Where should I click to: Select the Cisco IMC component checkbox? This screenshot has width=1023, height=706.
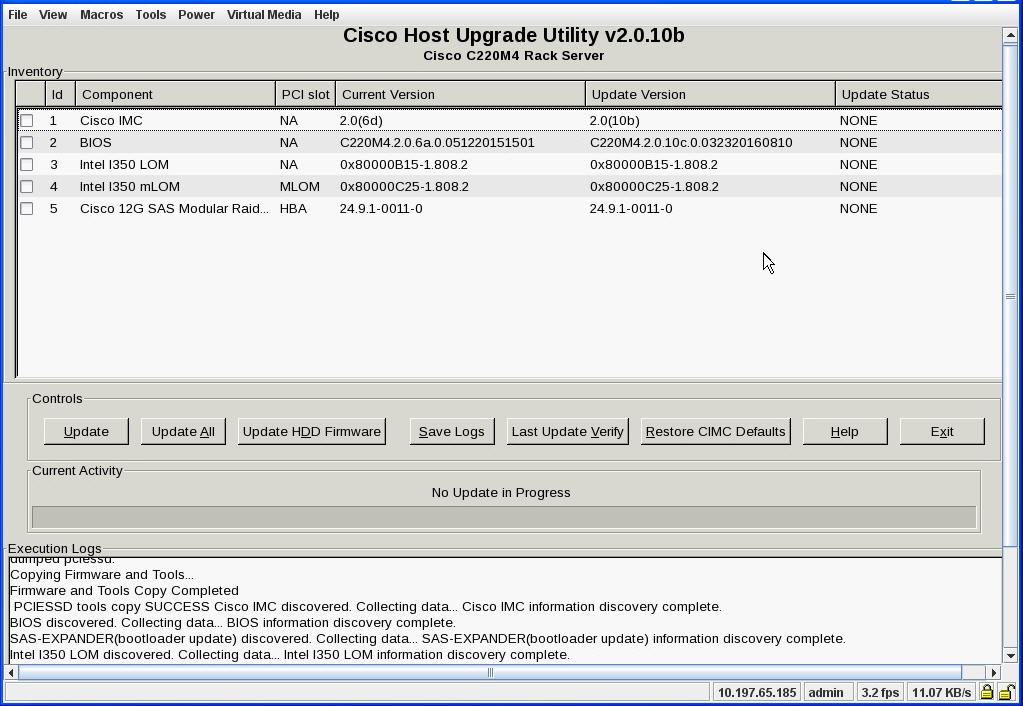coord(27,120)
